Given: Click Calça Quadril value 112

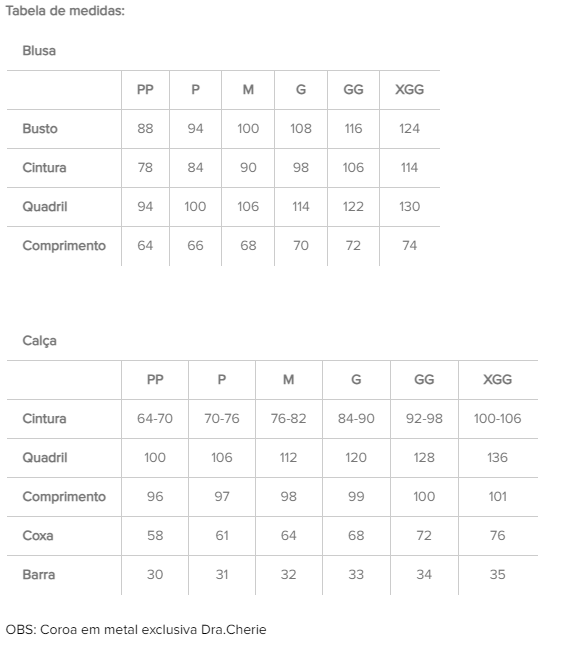Looking at the screenshot, I should (x=288, y=458).
